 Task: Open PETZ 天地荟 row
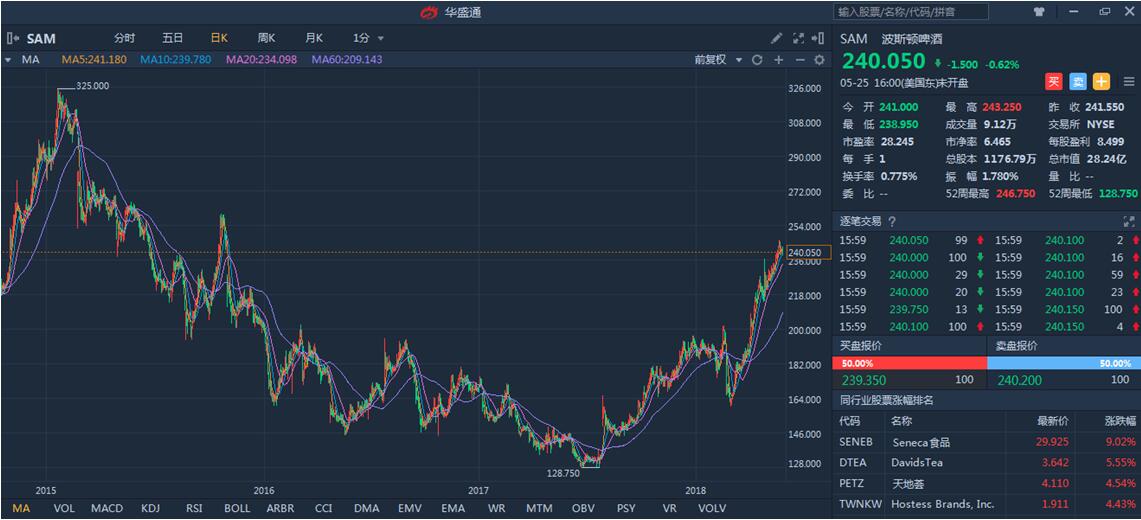(986, 483)
